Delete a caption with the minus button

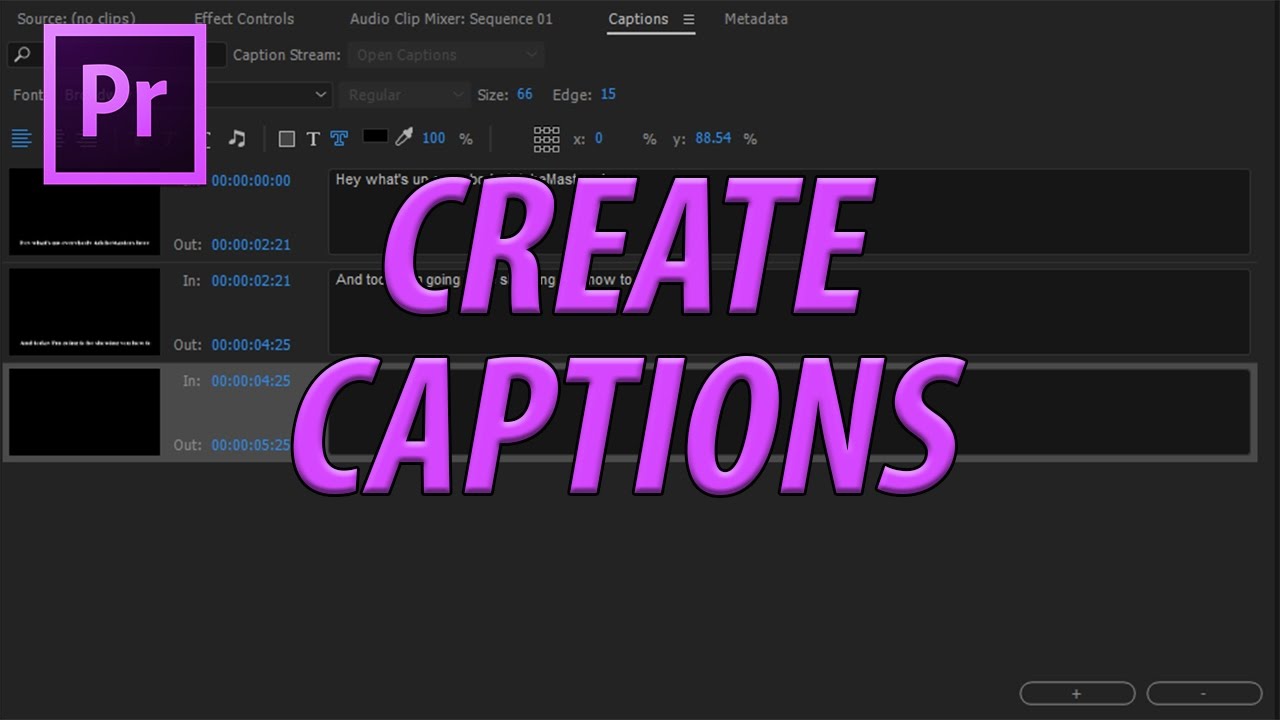(1205, 693)
